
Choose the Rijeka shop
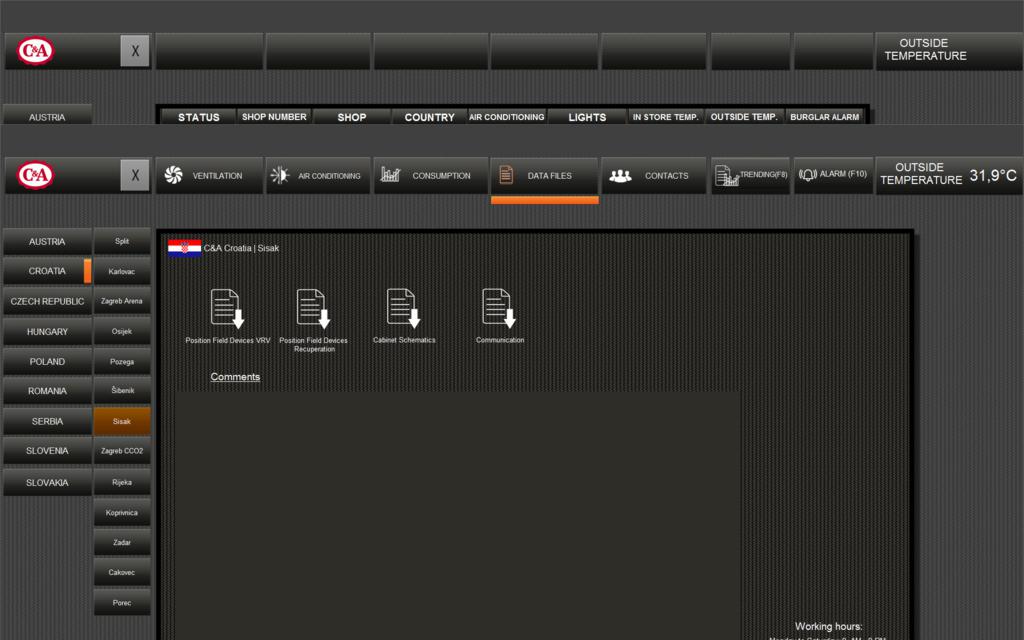(x=122, y=482)
